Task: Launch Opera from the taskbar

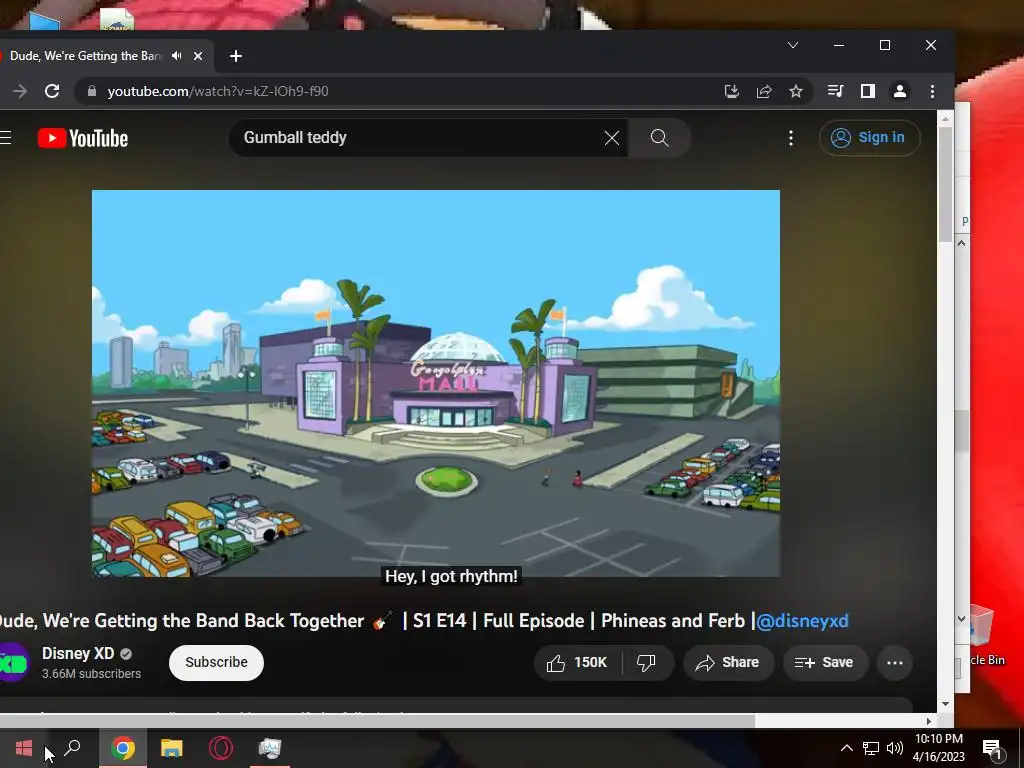Action: (x=221, y=748)
